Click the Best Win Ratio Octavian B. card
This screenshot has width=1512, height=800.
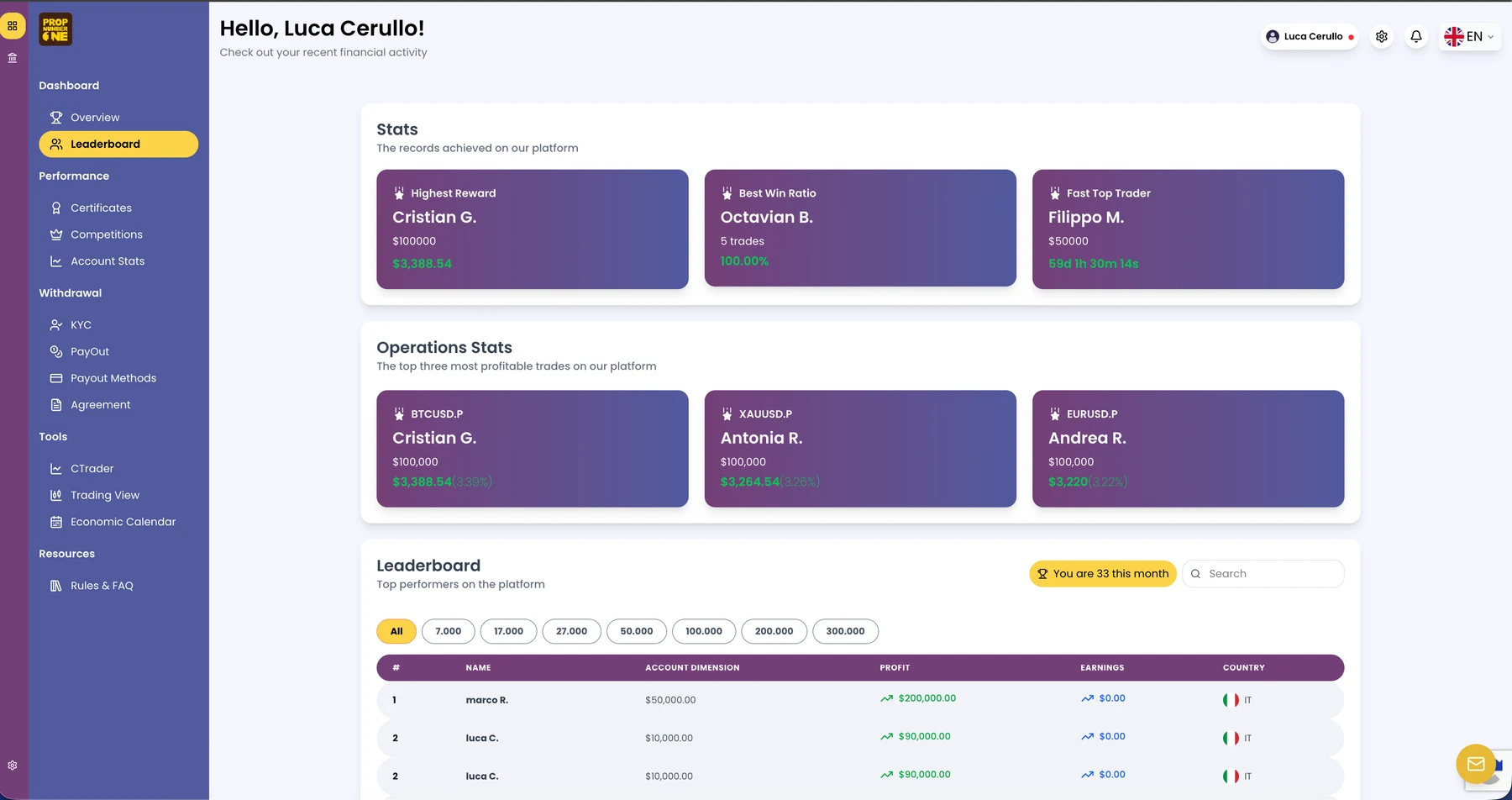coord(860,229)
